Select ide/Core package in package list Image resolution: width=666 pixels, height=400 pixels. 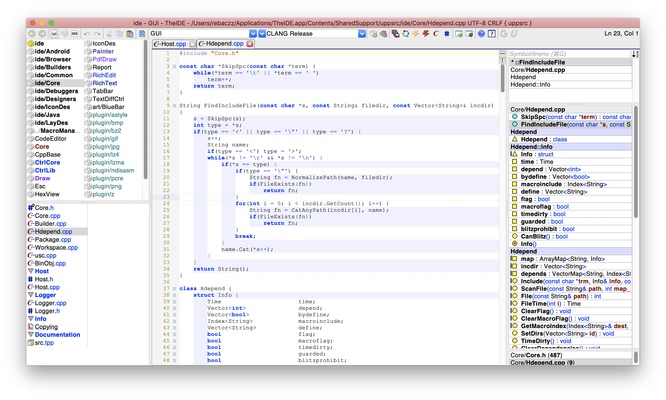(55, 83)
